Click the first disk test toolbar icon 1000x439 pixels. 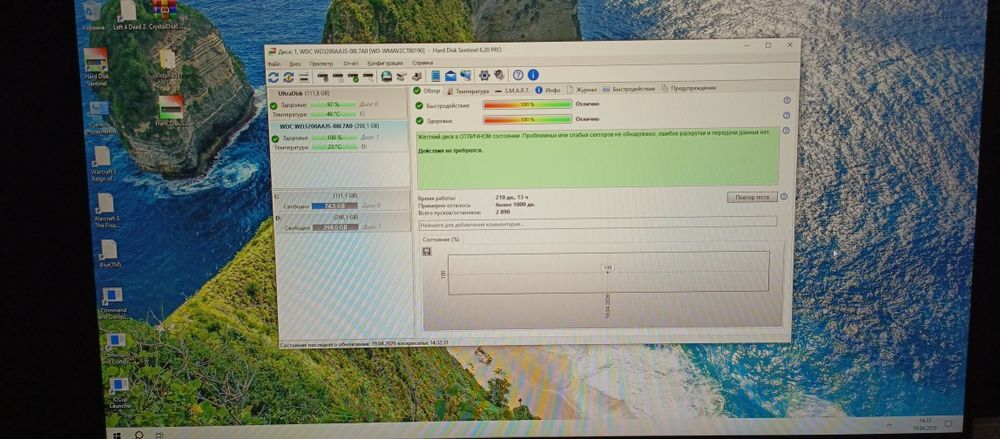point(323,77)
